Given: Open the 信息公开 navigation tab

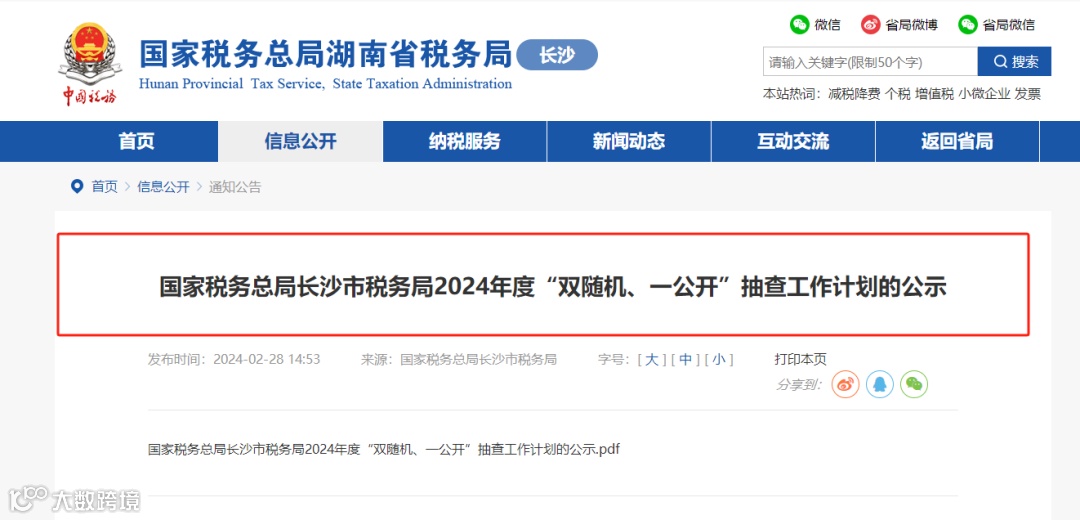Looking at the screenshot, I should point(300,142).
